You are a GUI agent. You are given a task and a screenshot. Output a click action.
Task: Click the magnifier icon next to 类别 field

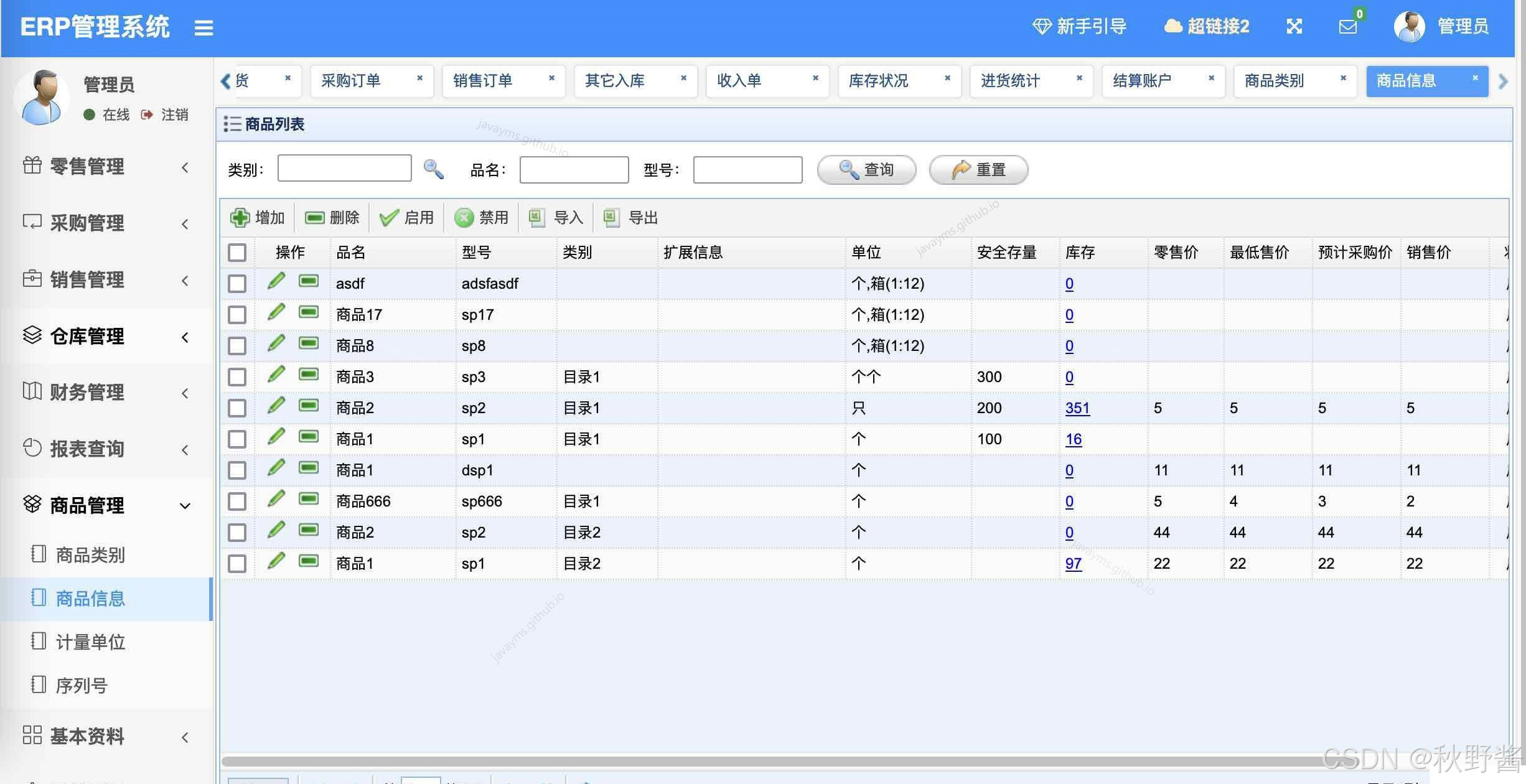[x=433, y=169]
